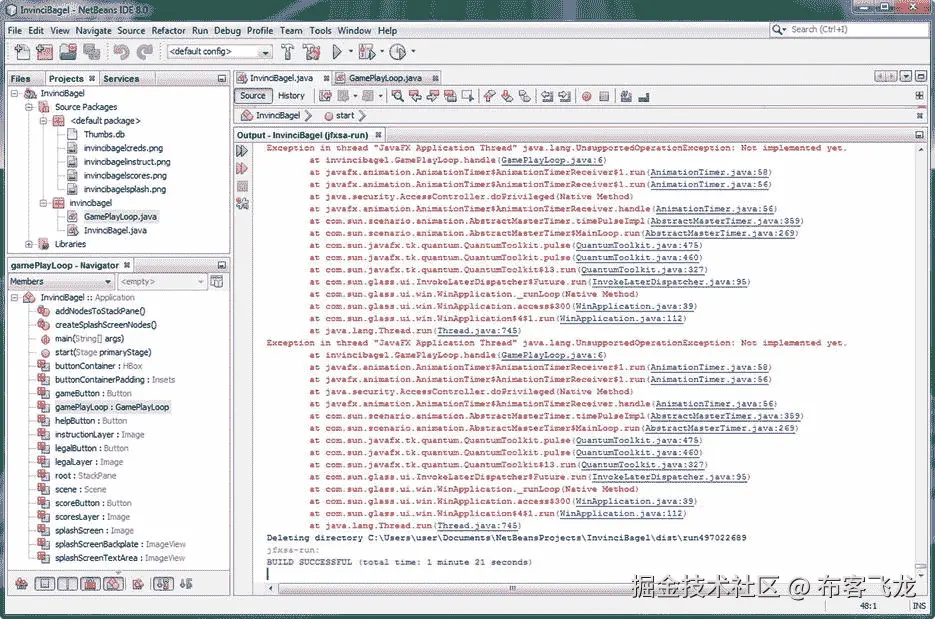Toggle bookmark icon in editor toolbar

[x=525, y=96]
